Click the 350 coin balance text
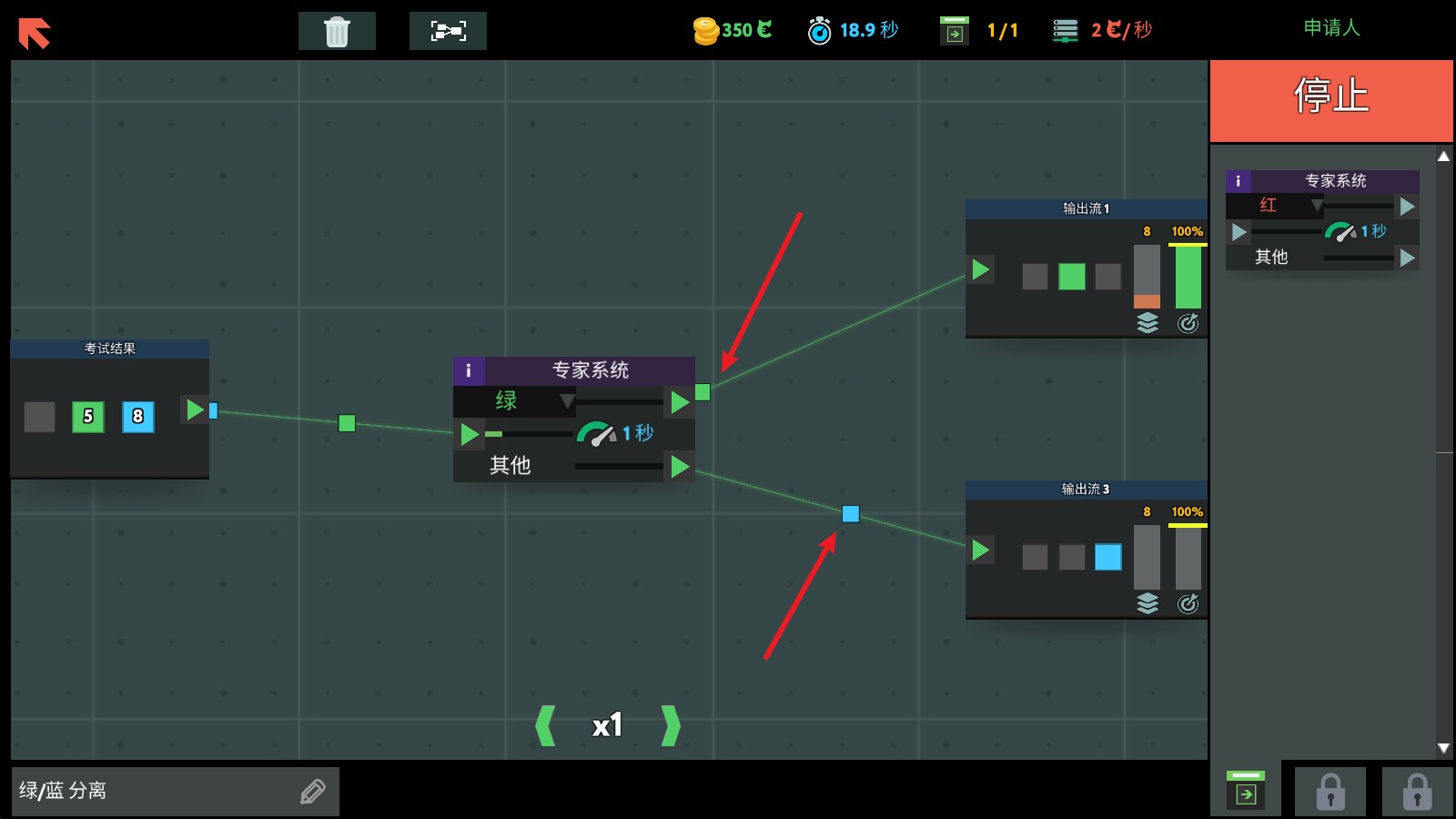 click(x=747, y=30)
